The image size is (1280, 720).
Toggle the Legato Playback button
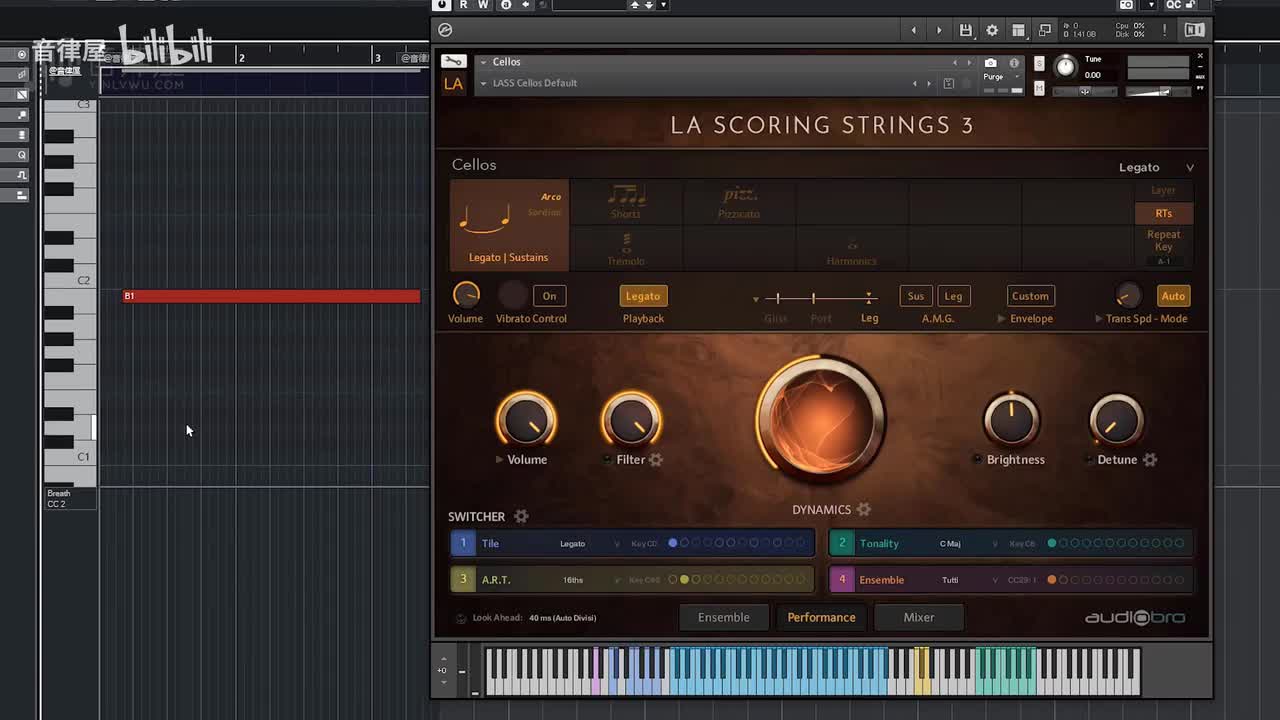tap(642, 296)
